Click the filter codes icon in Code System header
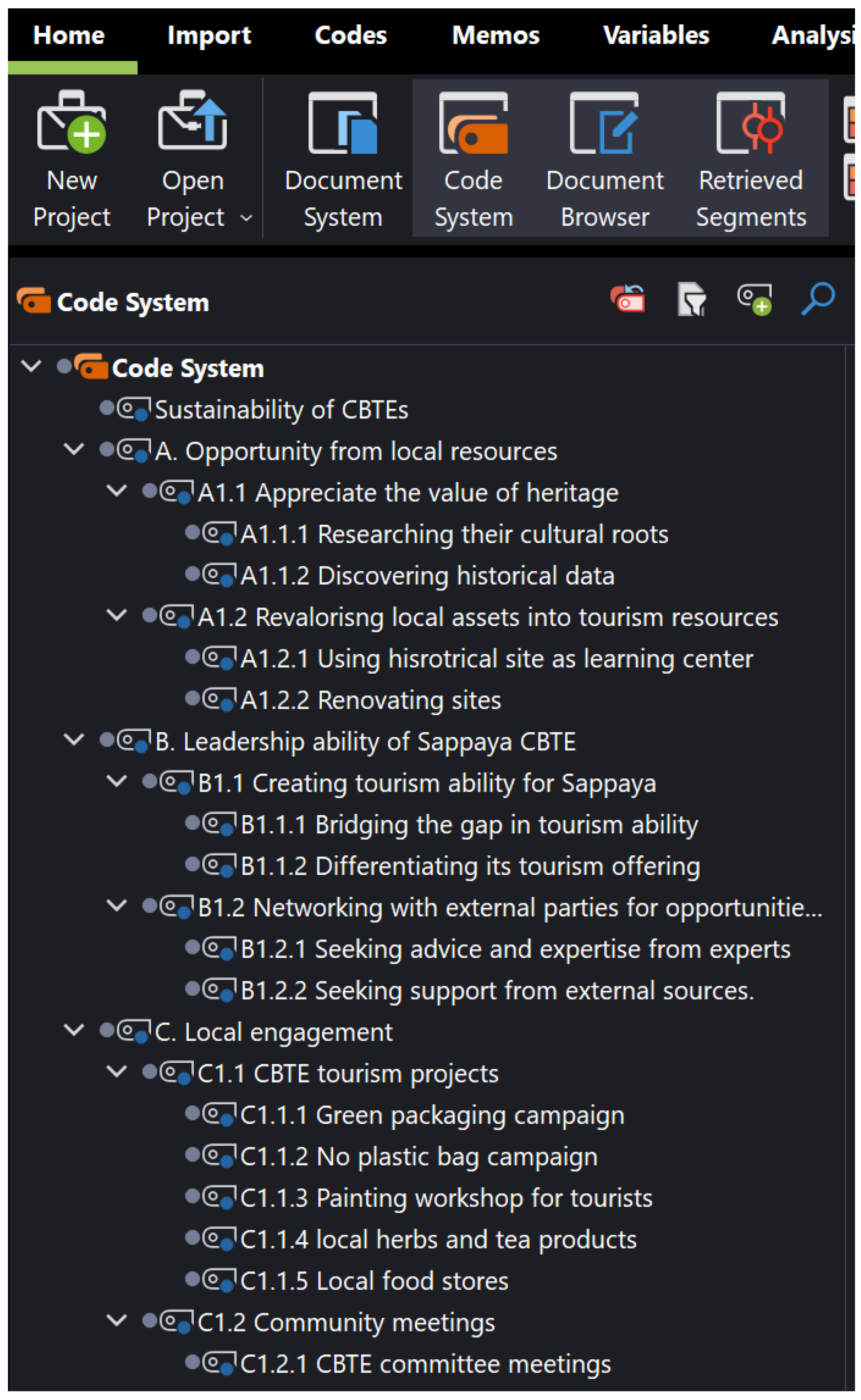This screenshot has width=861, height=1400. (691, 299)
